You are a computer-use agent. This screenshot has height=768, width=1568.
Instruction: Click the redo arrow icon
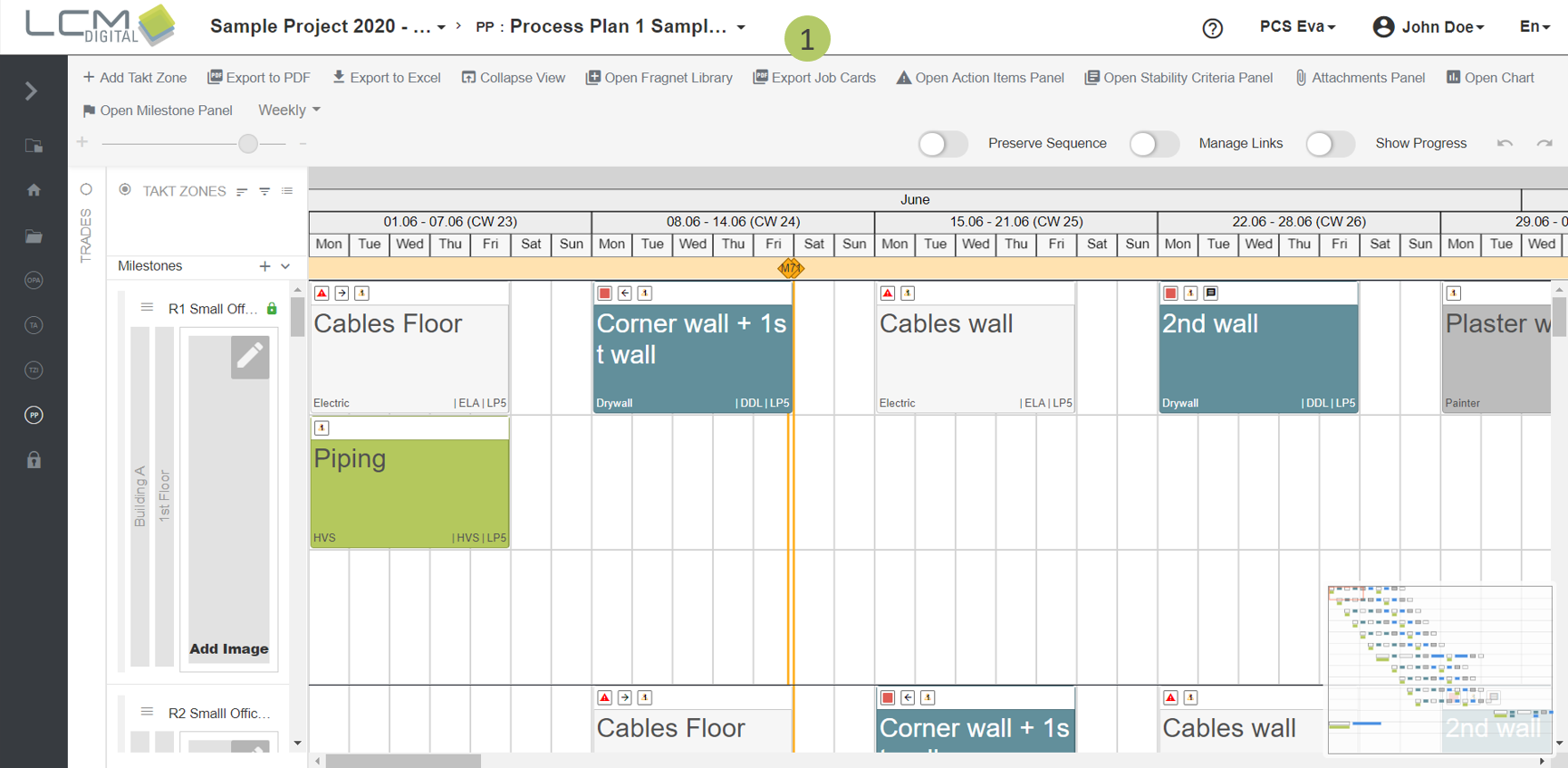coord(1544,143)
